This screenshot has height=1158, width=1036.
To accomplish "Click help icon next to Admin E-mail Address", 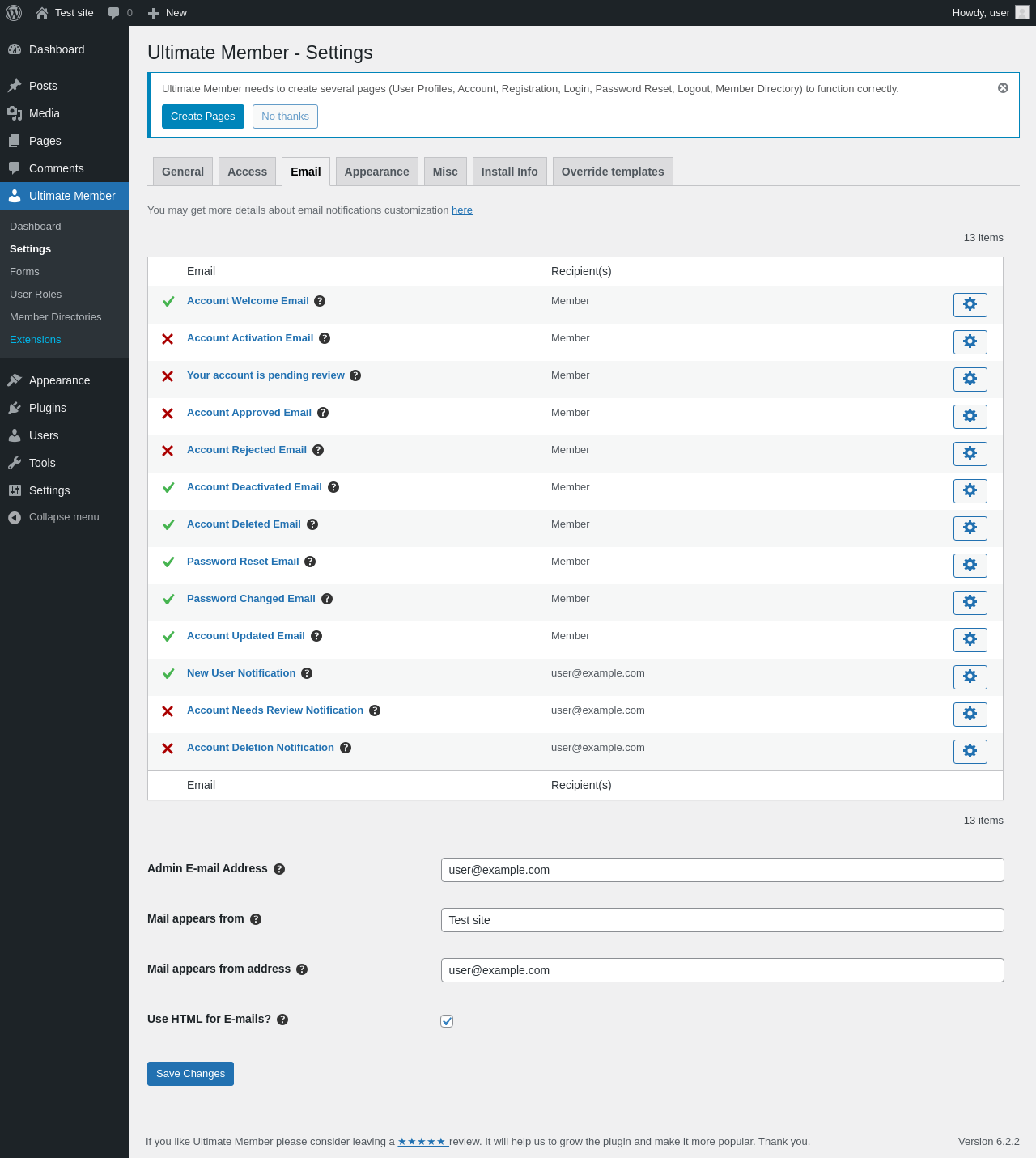I will (x=279, y=869).
